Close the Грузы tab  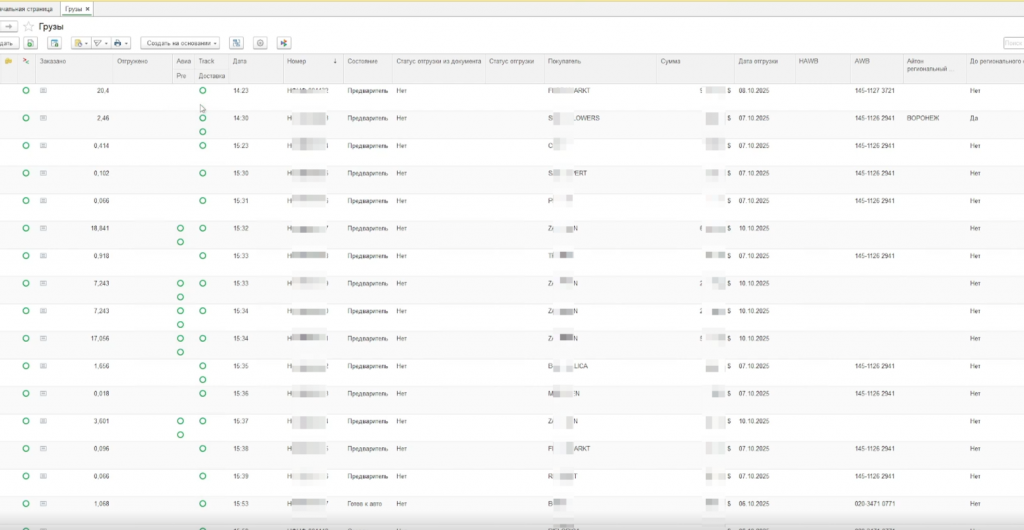pyautogui.click(x=87, y=8)
